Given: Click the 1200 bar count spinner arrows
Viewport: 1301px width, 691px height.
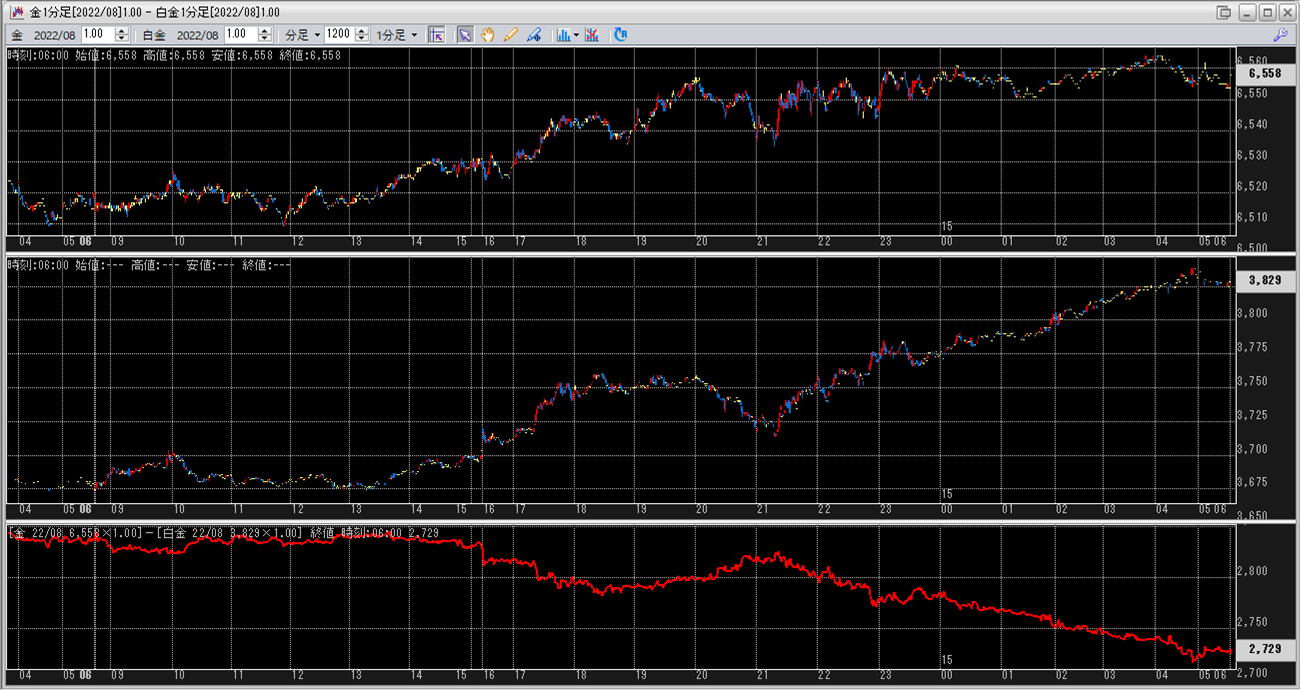Looking at the screenshot, I should coord(362,34).
